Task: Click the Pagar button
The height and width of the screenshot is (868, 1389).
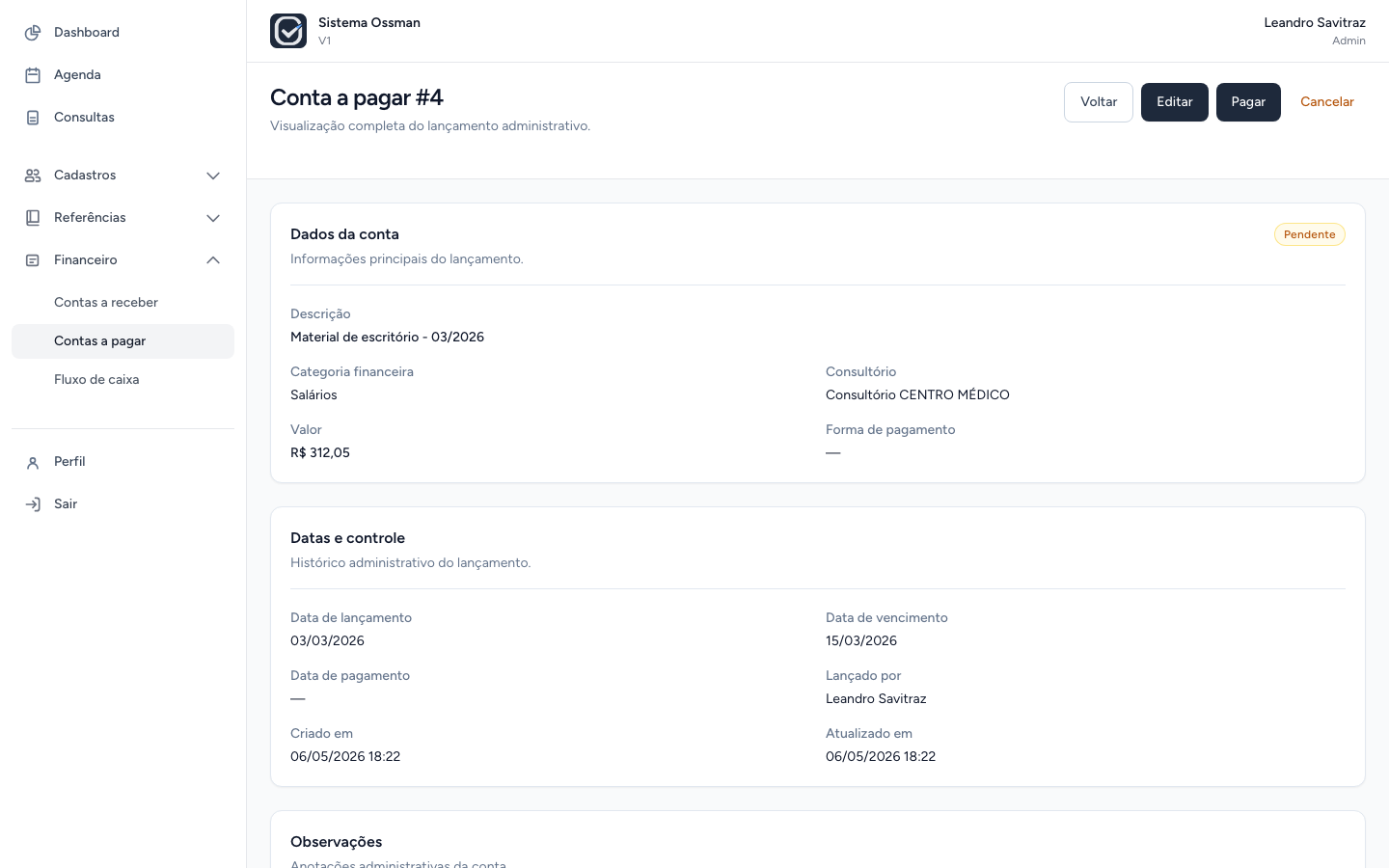Action: tap(1248, 102)
